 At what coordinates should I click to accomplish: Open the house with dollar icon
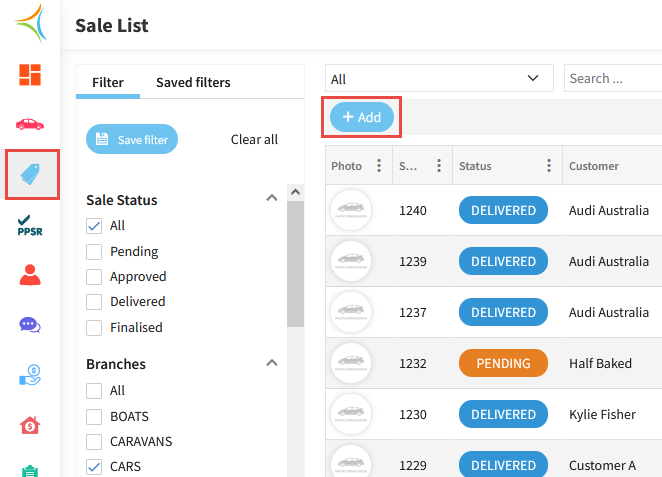pyautogui.click(x=30, y=425)
